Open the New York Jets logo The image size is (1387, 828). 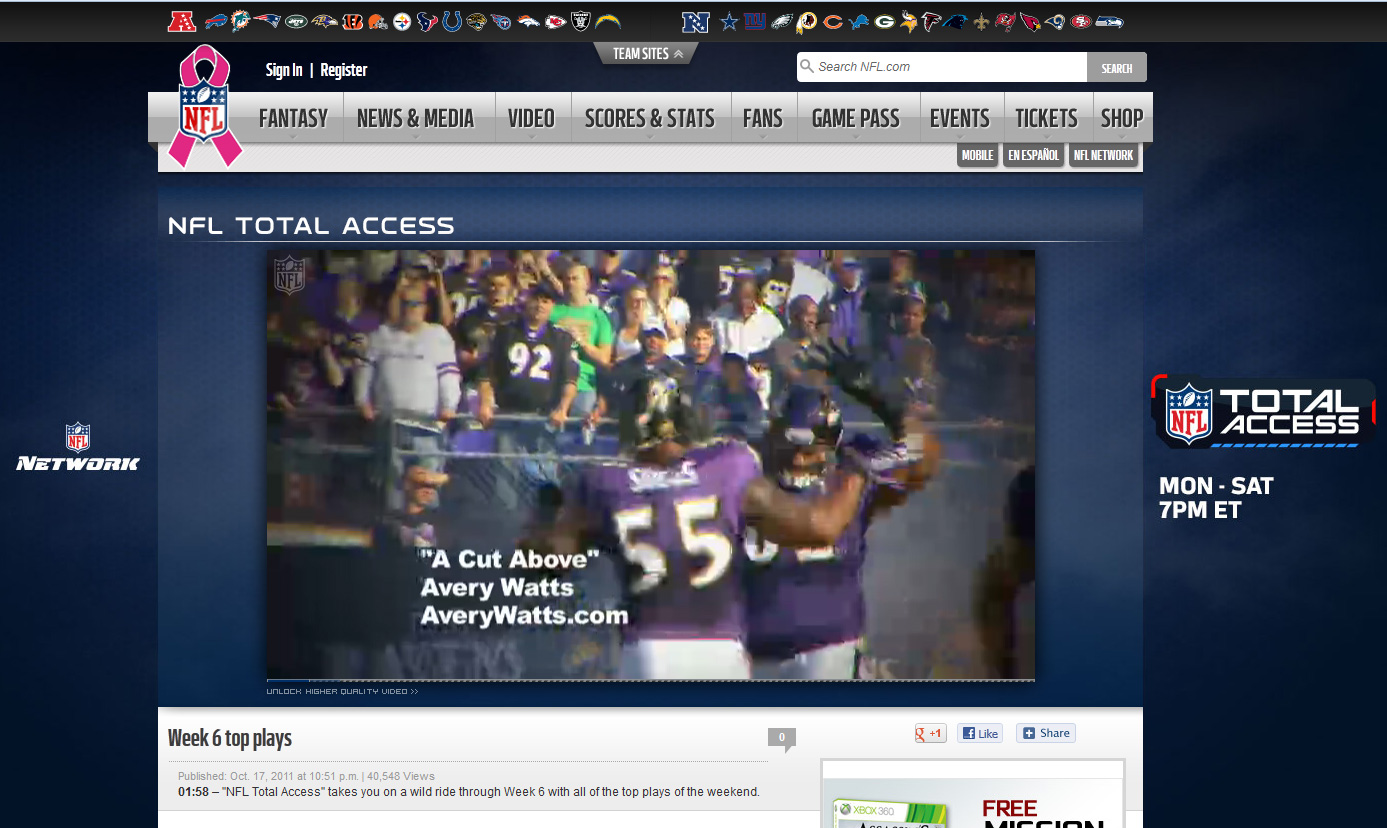click(296, 21)
